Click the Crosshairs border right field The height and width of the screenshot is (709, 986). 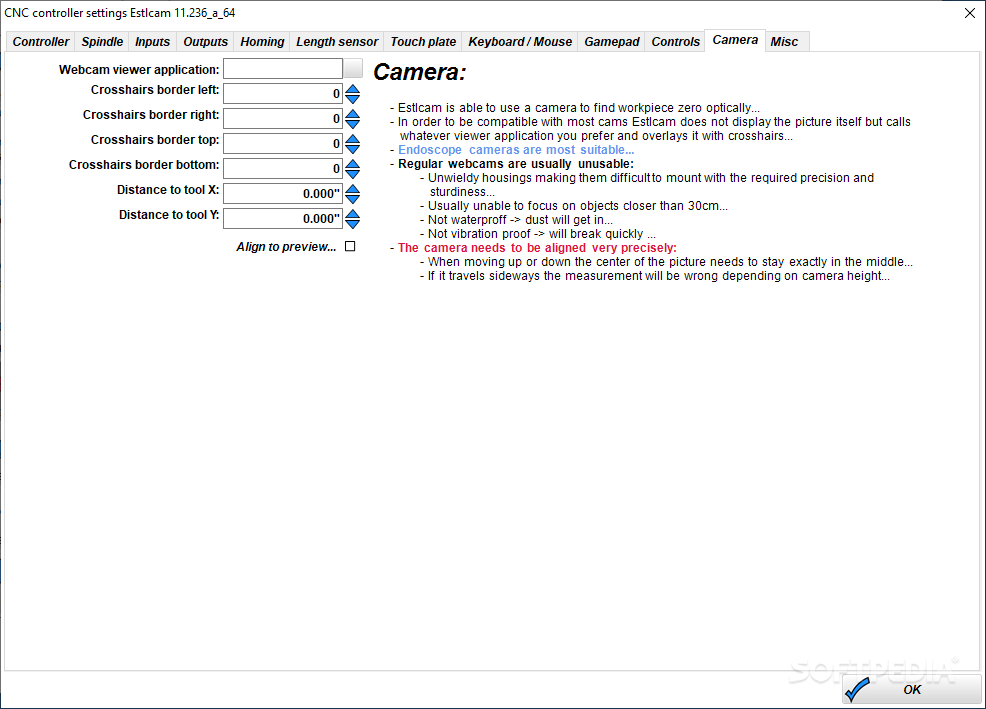pos(283,119)
